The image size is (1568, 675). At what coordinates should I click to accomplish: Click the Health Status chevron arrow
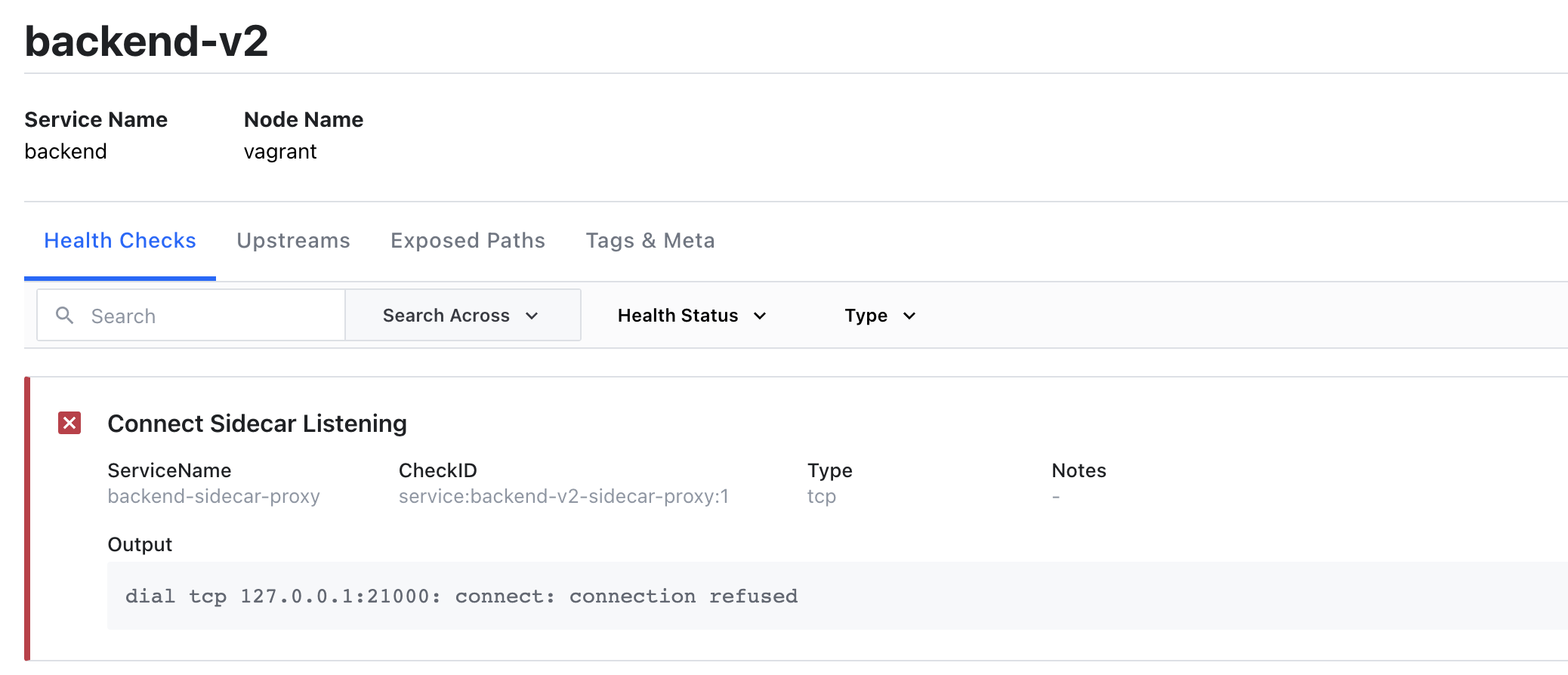761,316
